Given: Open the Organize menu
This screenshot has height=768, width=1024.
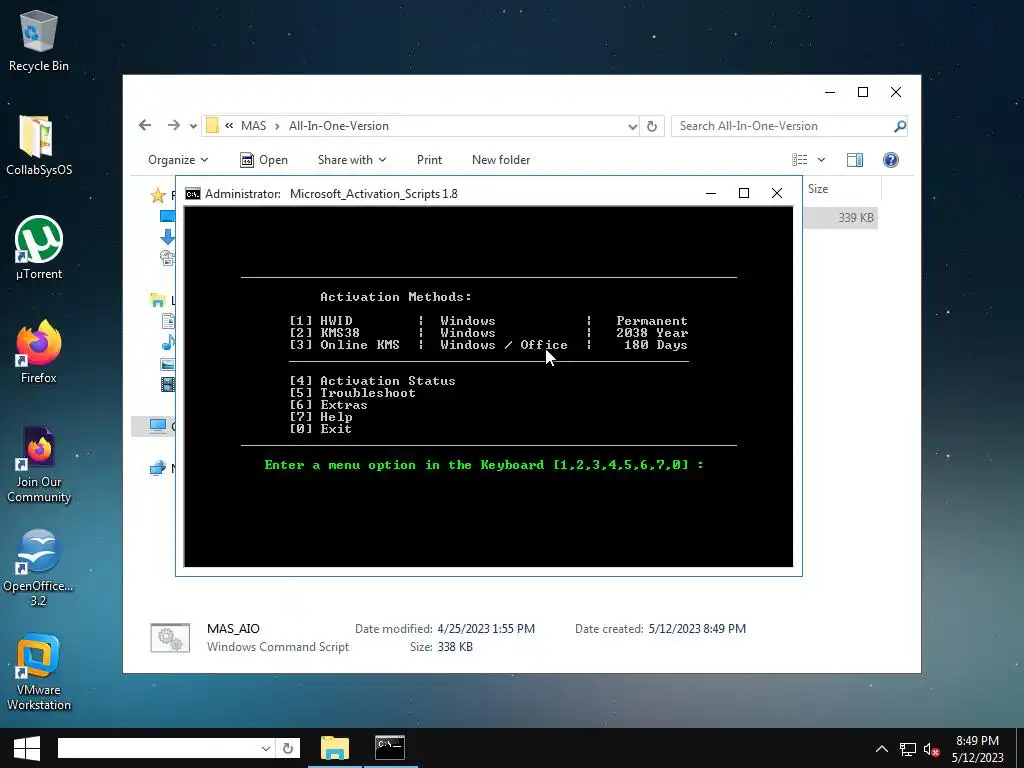Looking at the screenshot, I should (178, 160).
